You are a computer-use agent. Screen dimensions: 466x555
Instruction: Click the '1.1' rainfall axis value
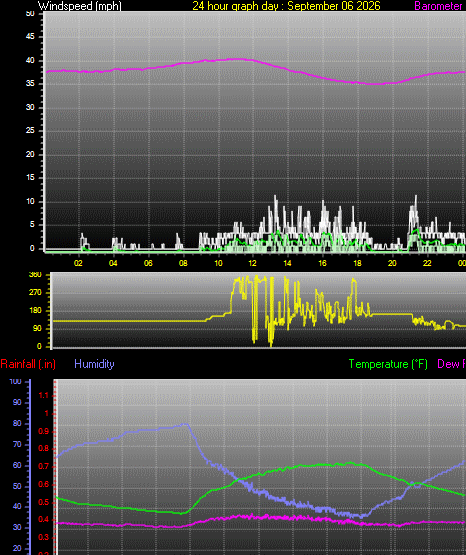(43, 396)
